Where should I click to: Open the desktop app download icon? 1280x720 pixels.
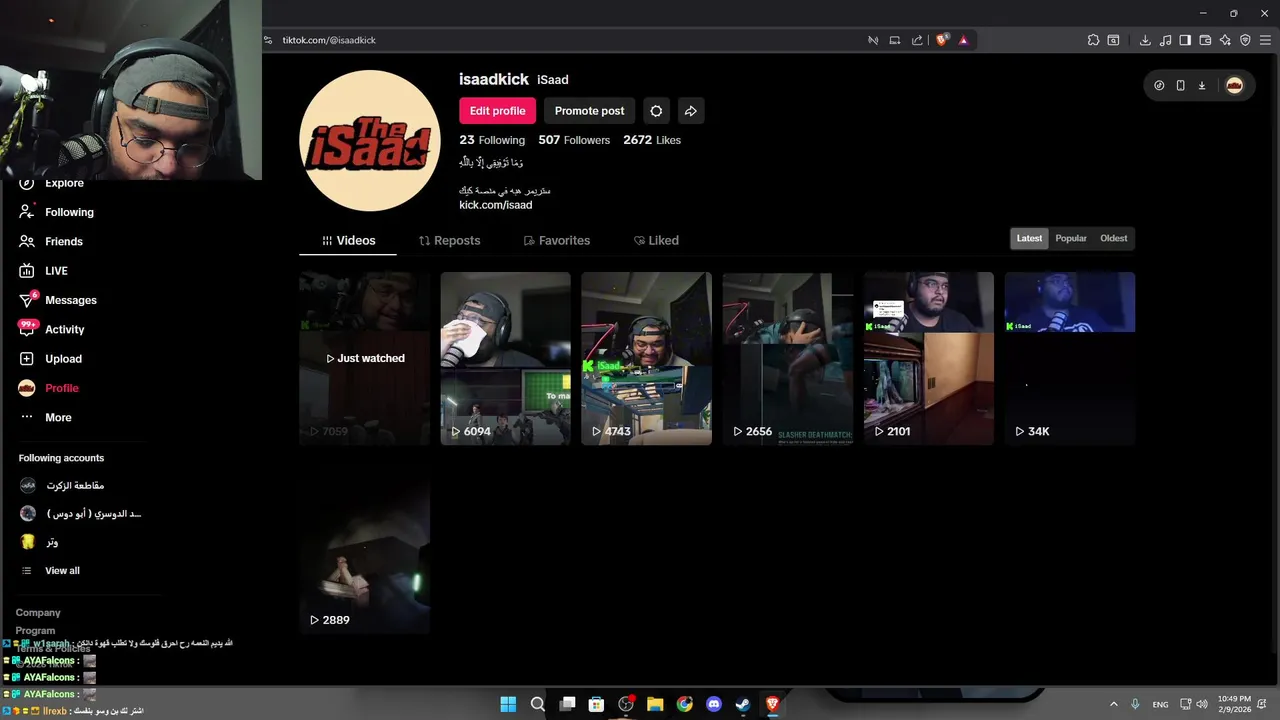point(1202,85)
